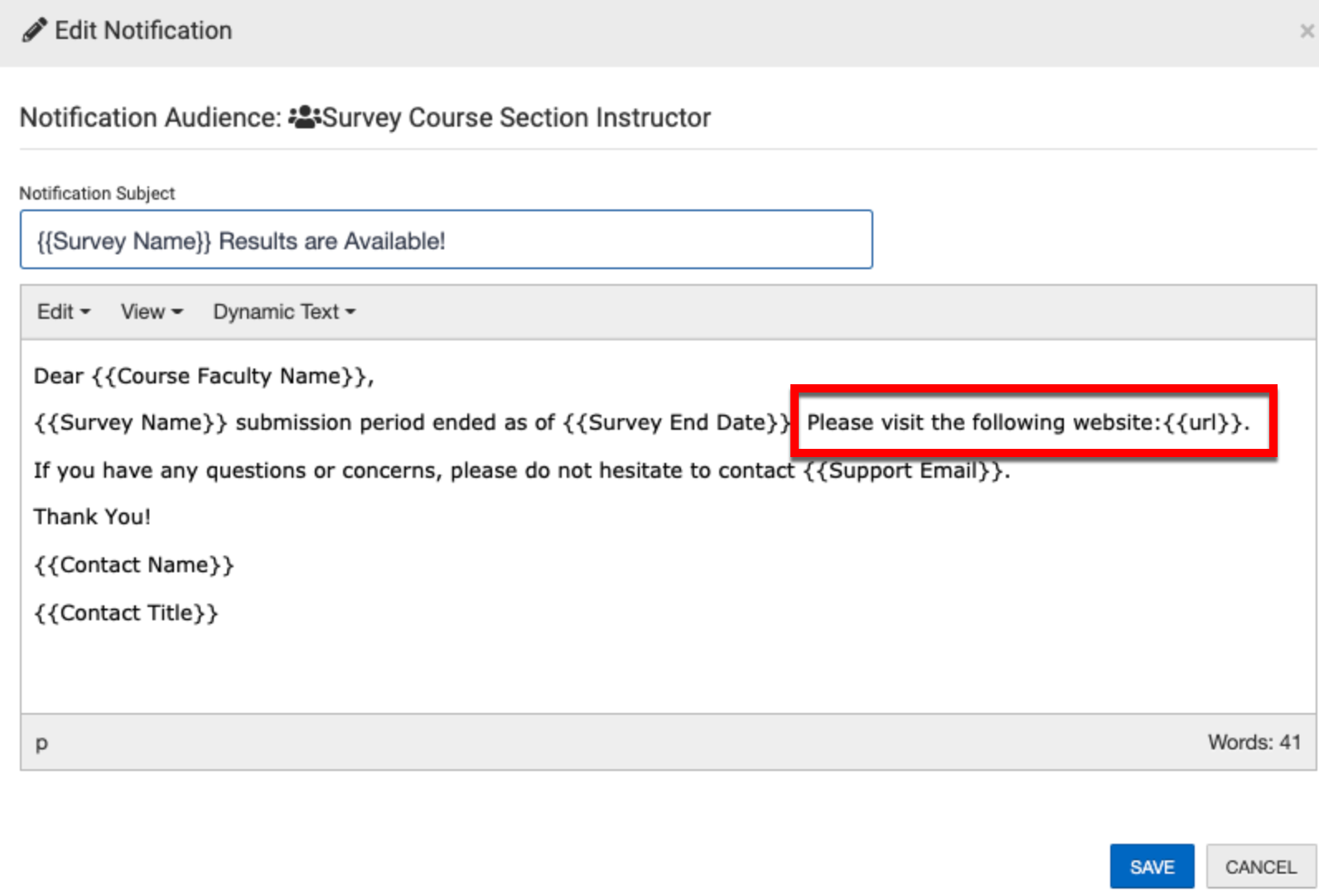Open the Dynamic Text dropdown
This screenshot has width=1319, height=896.
[x=283, y=312]
